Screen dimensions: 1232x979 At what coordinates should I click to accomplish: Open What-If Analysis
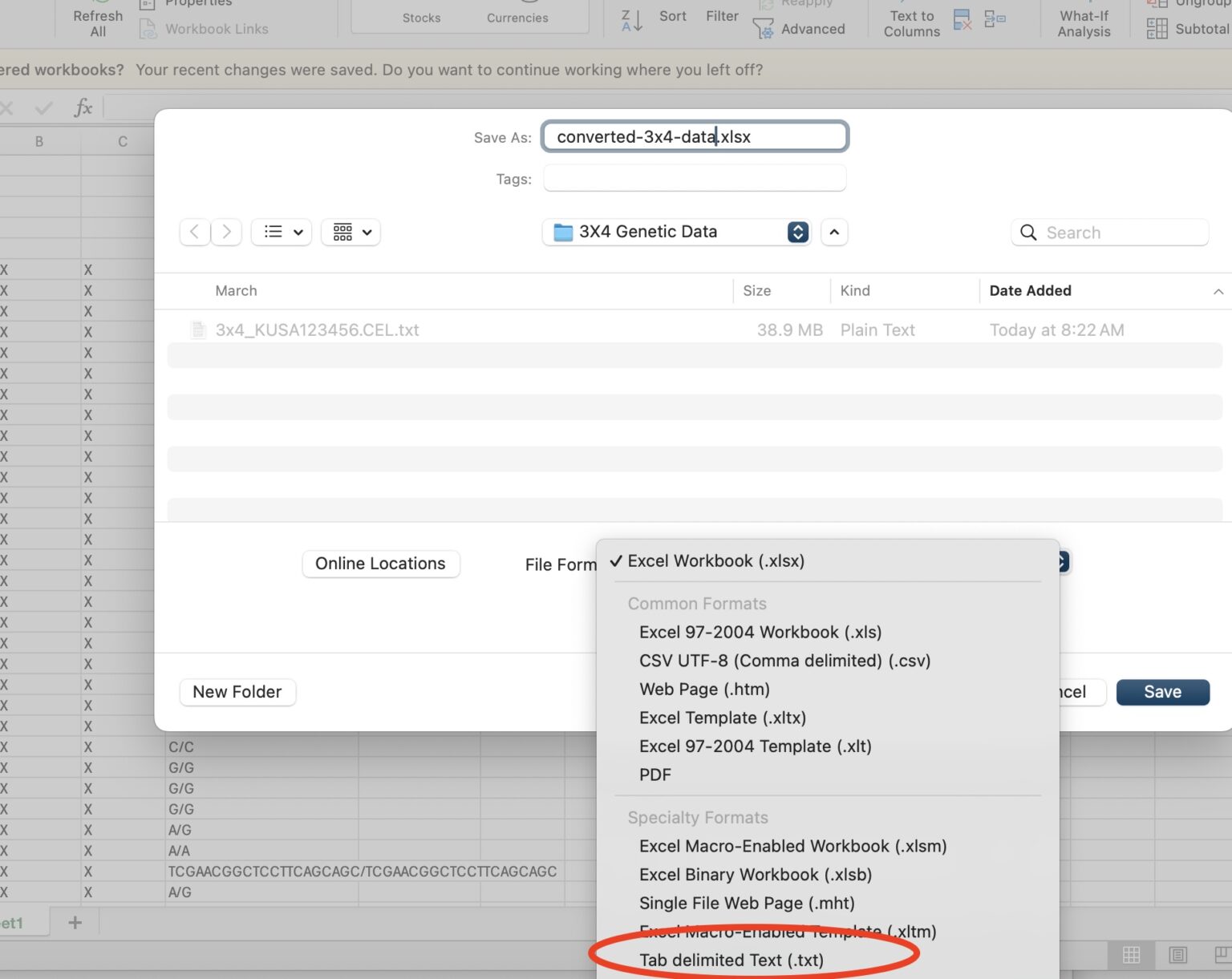[1083, 22]
